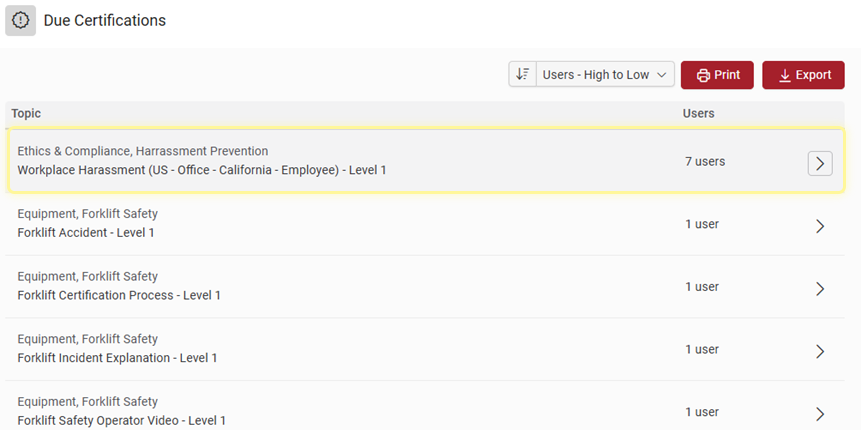
Task: Click the Due Certifications alert icon
Action: coord(21,21)
